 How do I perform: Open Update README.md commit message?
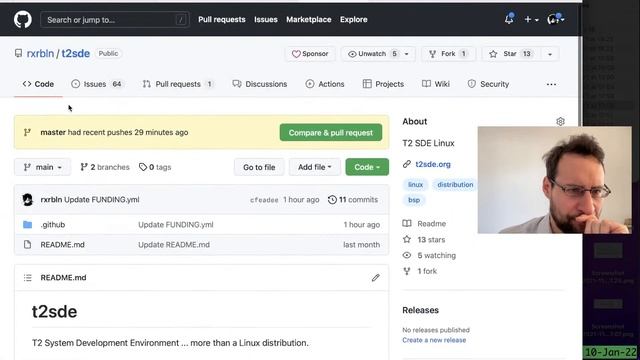[x=174, y=244]
